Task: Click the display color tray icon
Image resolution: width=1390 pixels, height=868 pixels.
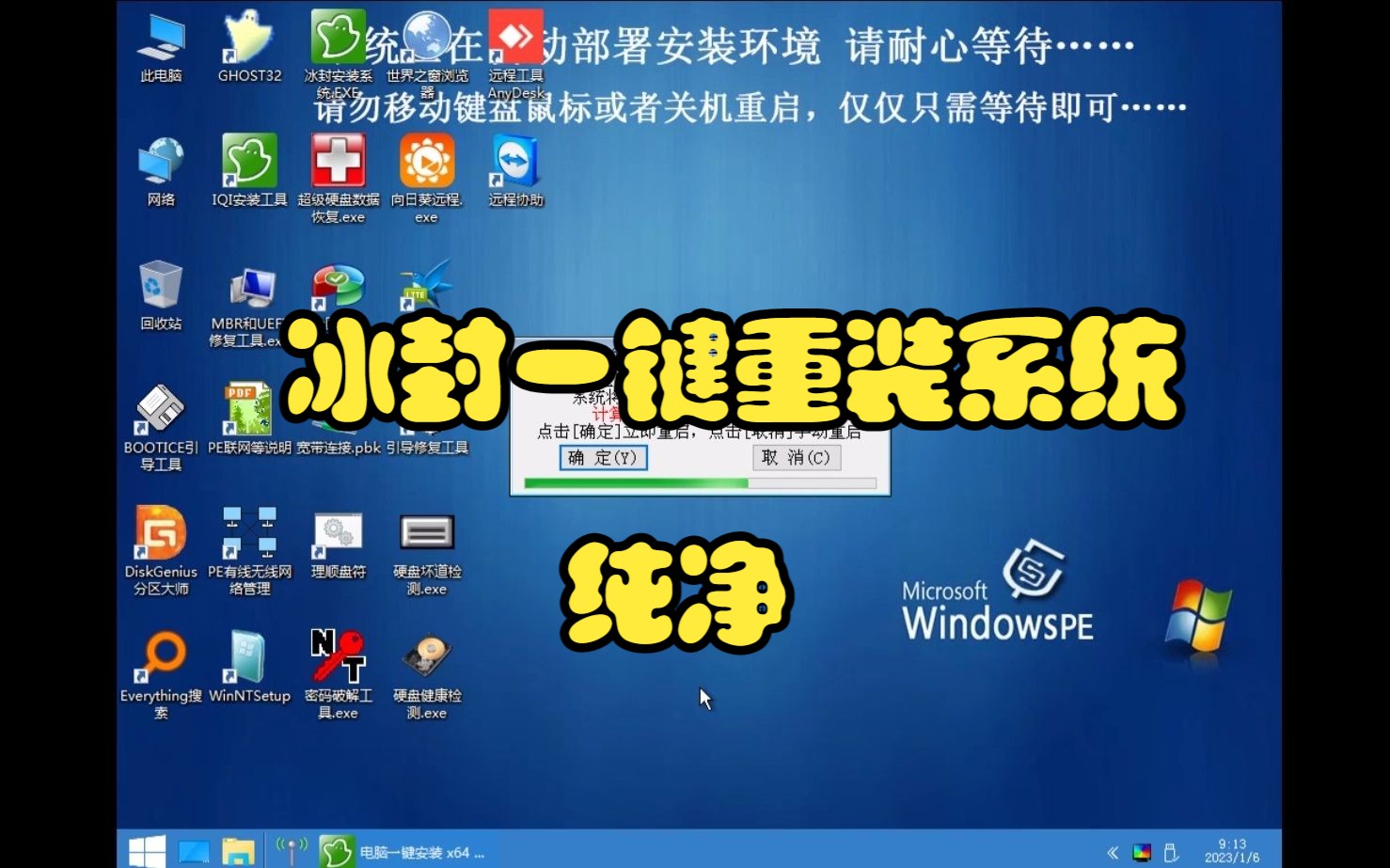Action: tap(1142, 853)
